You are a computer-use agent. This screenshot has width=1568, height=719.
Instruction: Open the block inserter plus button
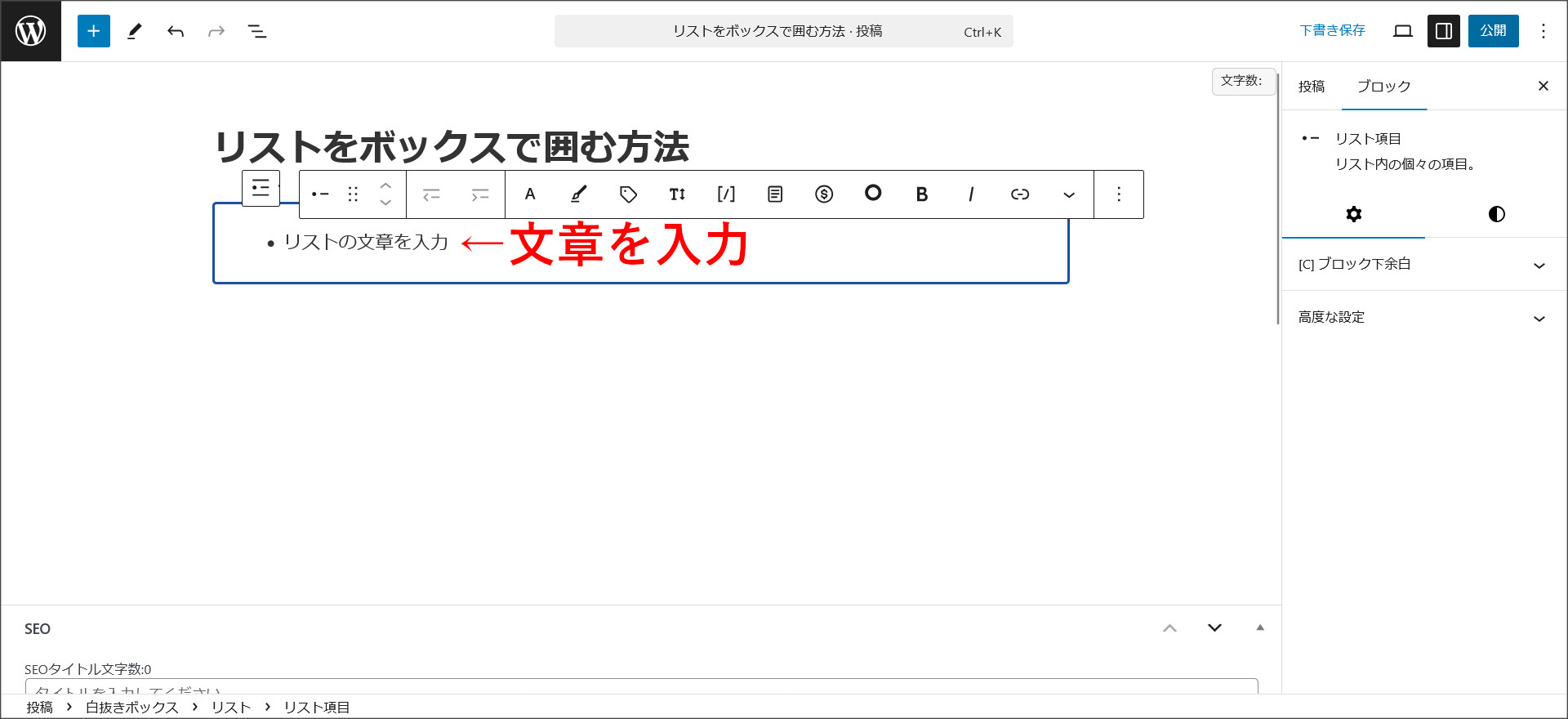(94, 31)
